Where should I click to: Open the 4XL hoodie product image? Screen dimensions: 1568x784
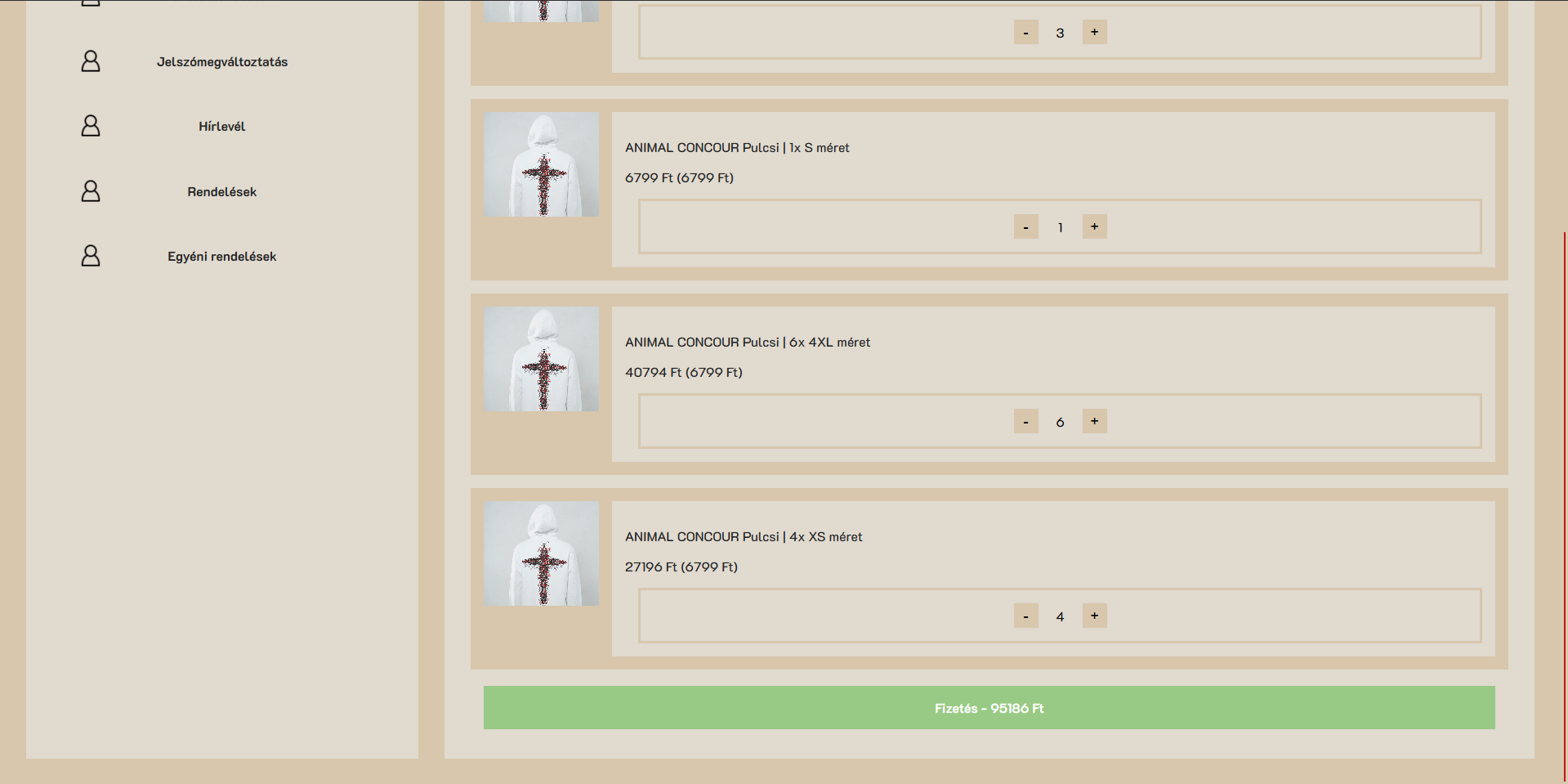(541, 359)
